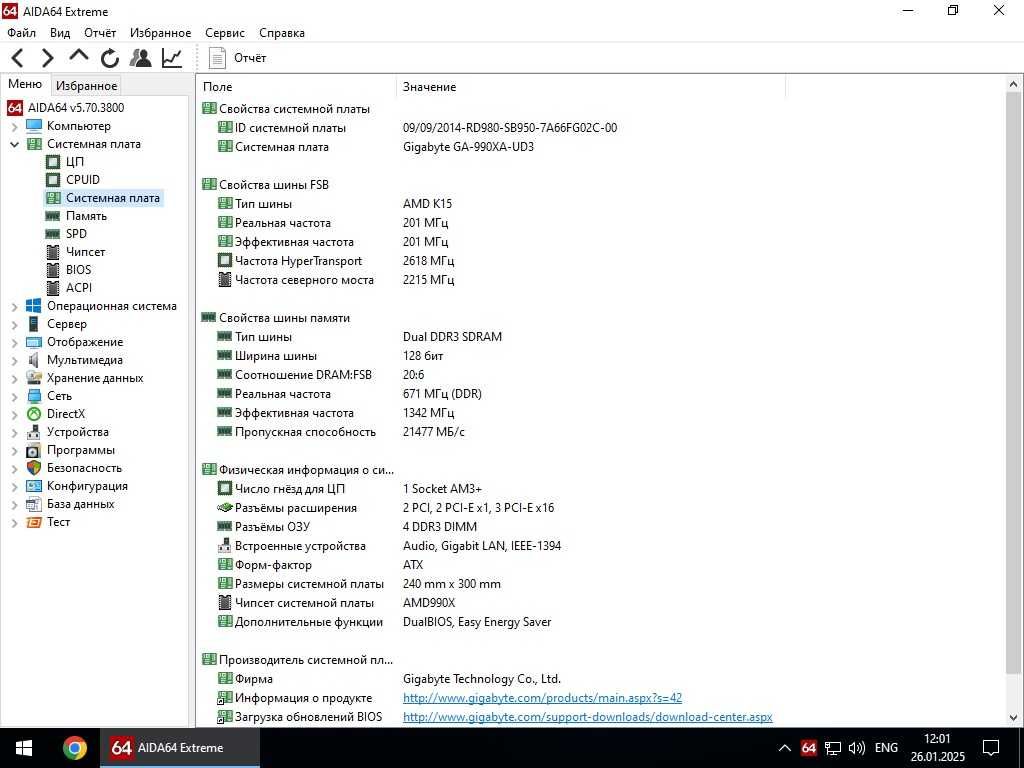The image size is (1024, 768).
Task: Click the Значение column header
Action: (x=590, y=87)
